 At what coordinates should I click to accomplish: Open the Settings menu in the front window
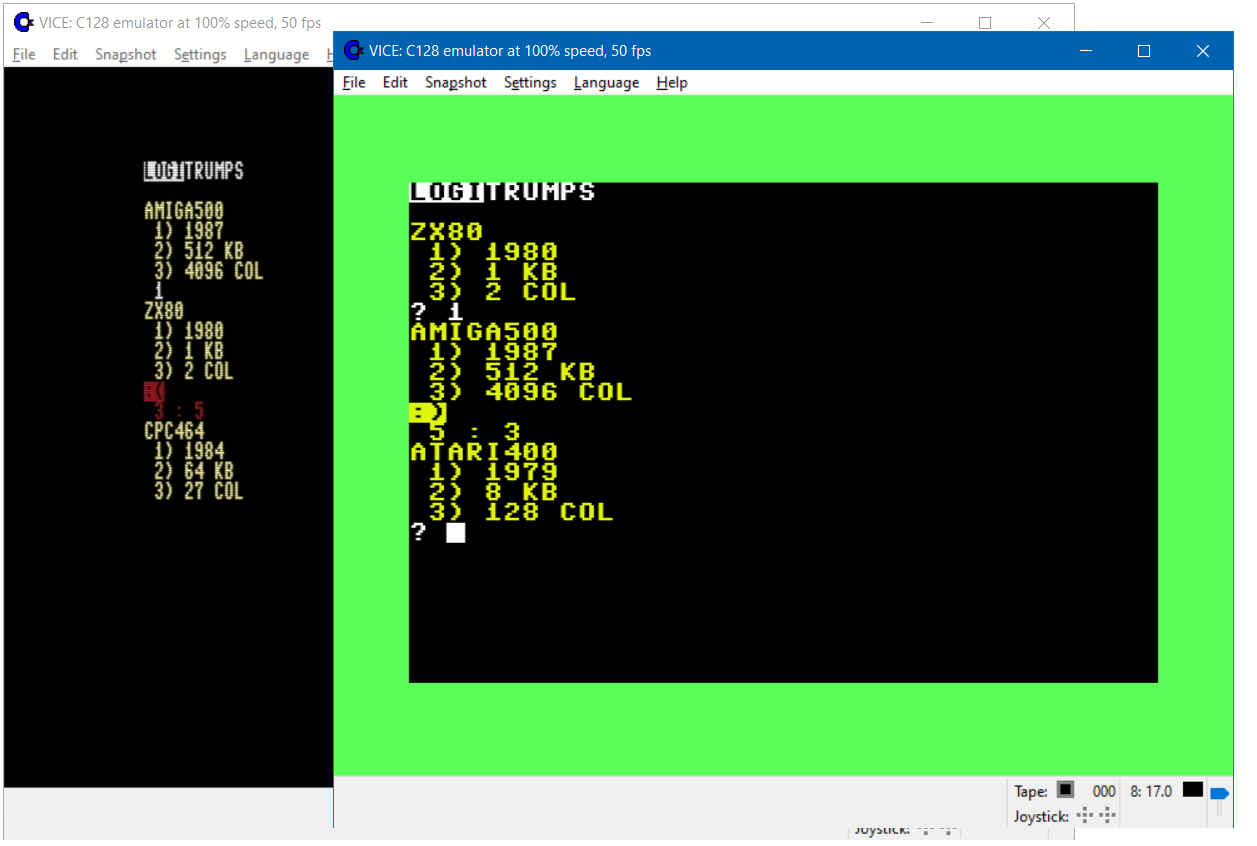click(x=530, y=82)
